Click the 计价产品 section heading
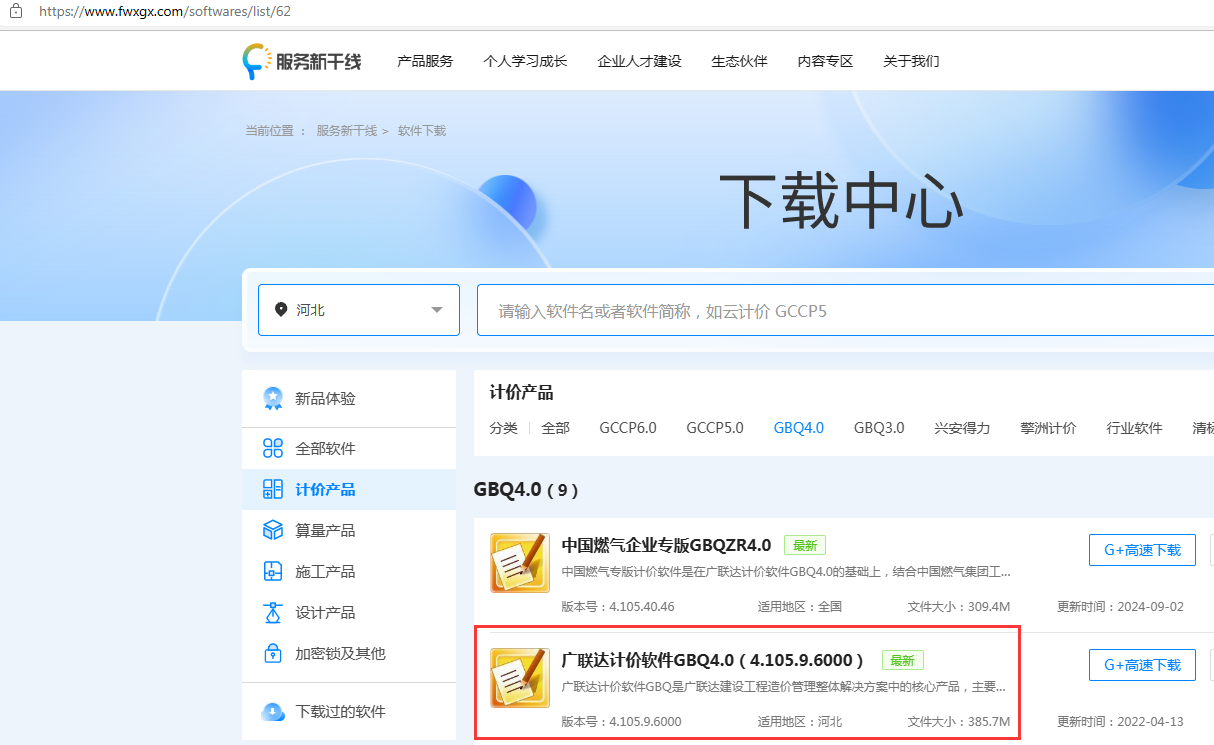 pyautogui.click(x=521, y=393)
